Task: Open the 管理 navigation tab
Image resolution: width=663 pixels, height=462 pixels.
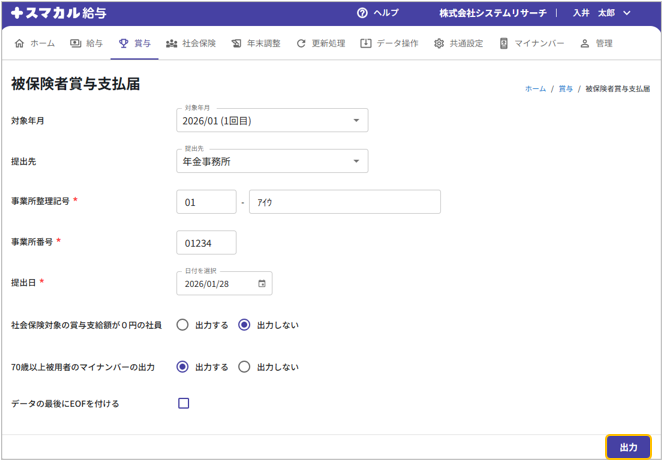Action: pyautogui.click(x=597, y=44)
